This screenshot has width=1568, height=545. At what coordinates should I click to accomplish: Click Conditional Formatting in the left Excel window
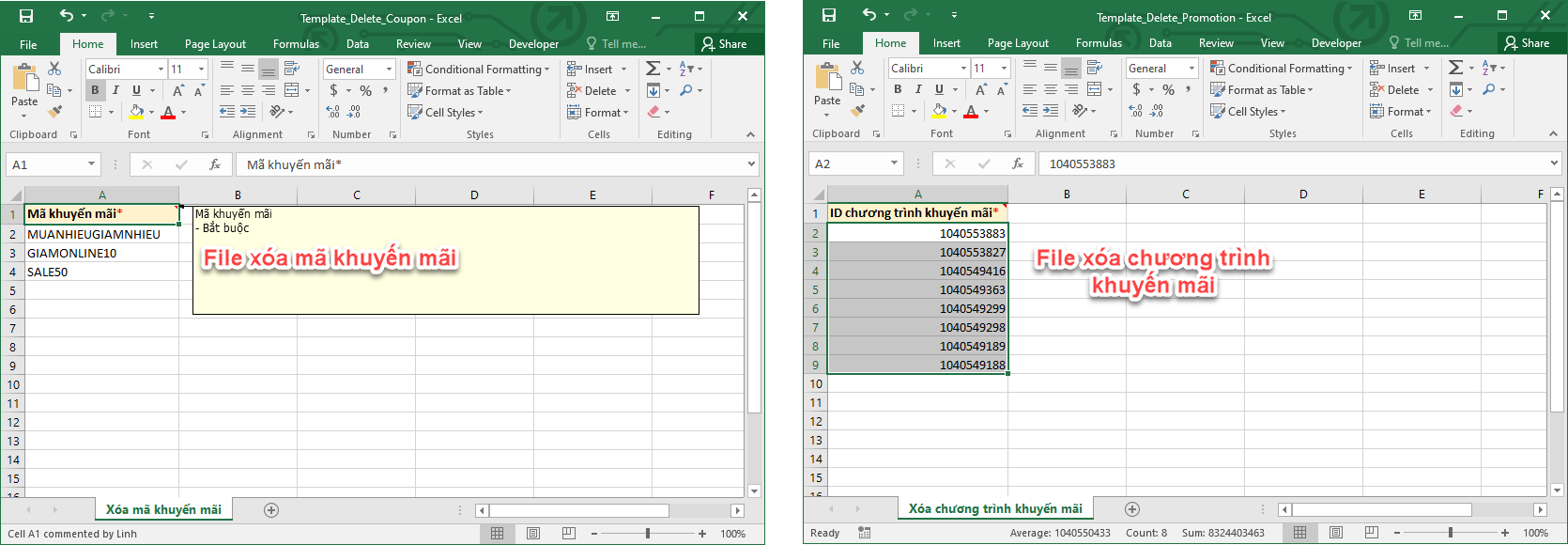(479, 70)
